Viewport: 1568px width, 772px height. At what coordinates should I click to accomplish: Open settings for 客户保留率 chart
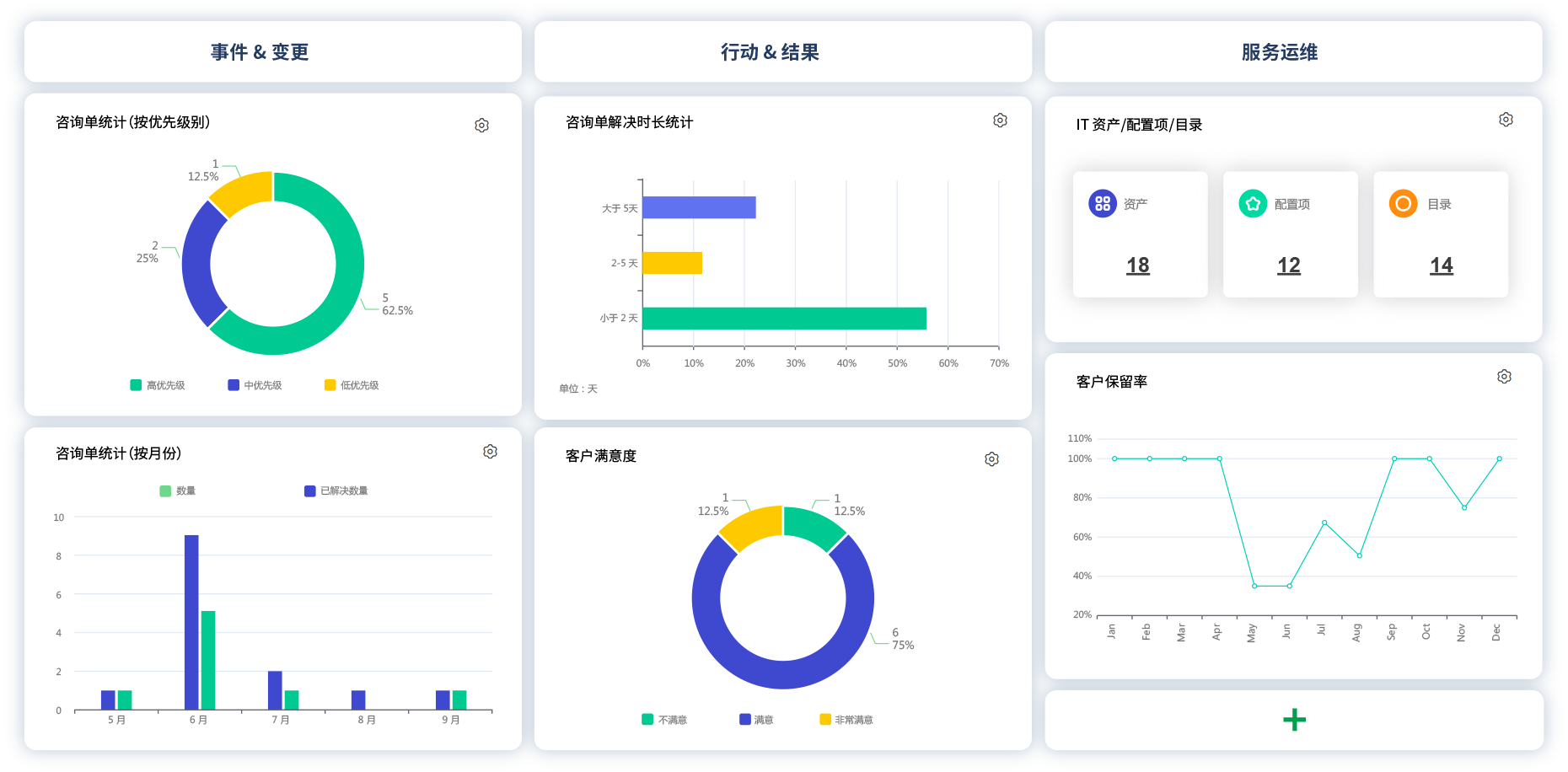tap(1505, 376)
